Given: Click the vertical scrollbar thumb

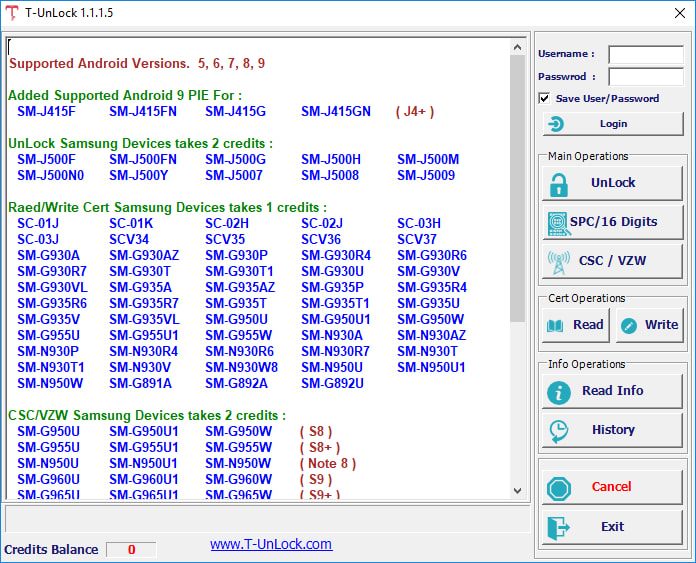Looking at the screenshot, I should [517, 190].
